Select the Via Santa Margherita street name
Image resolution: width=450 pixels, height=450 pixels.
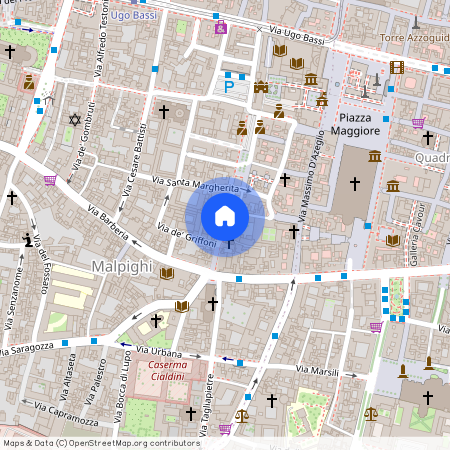coord(195,184)
